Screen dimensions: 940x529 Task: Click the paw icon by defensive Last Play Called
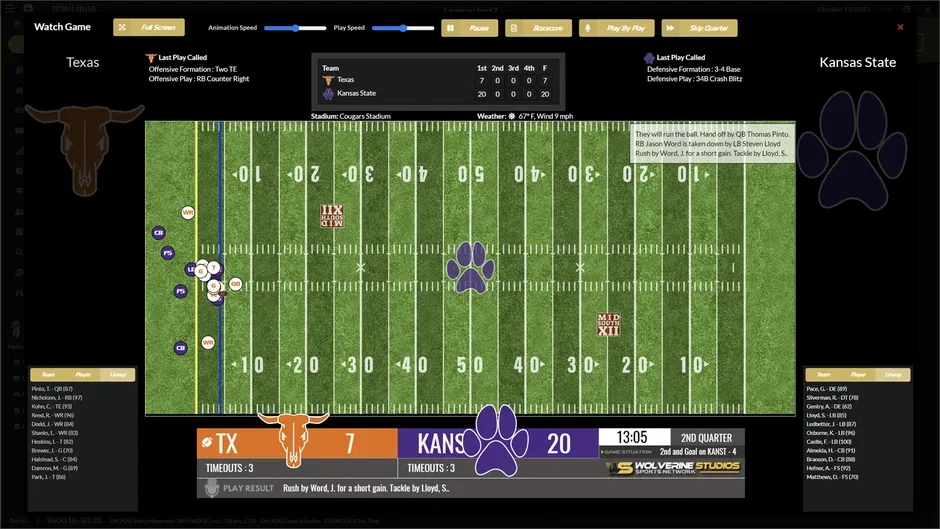[x=649, y=58]
